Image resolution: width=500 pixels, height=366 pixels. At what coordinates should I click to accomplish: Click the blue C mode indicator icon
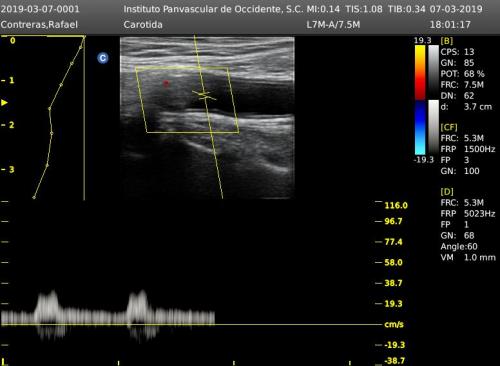click(x=103, y=58)
